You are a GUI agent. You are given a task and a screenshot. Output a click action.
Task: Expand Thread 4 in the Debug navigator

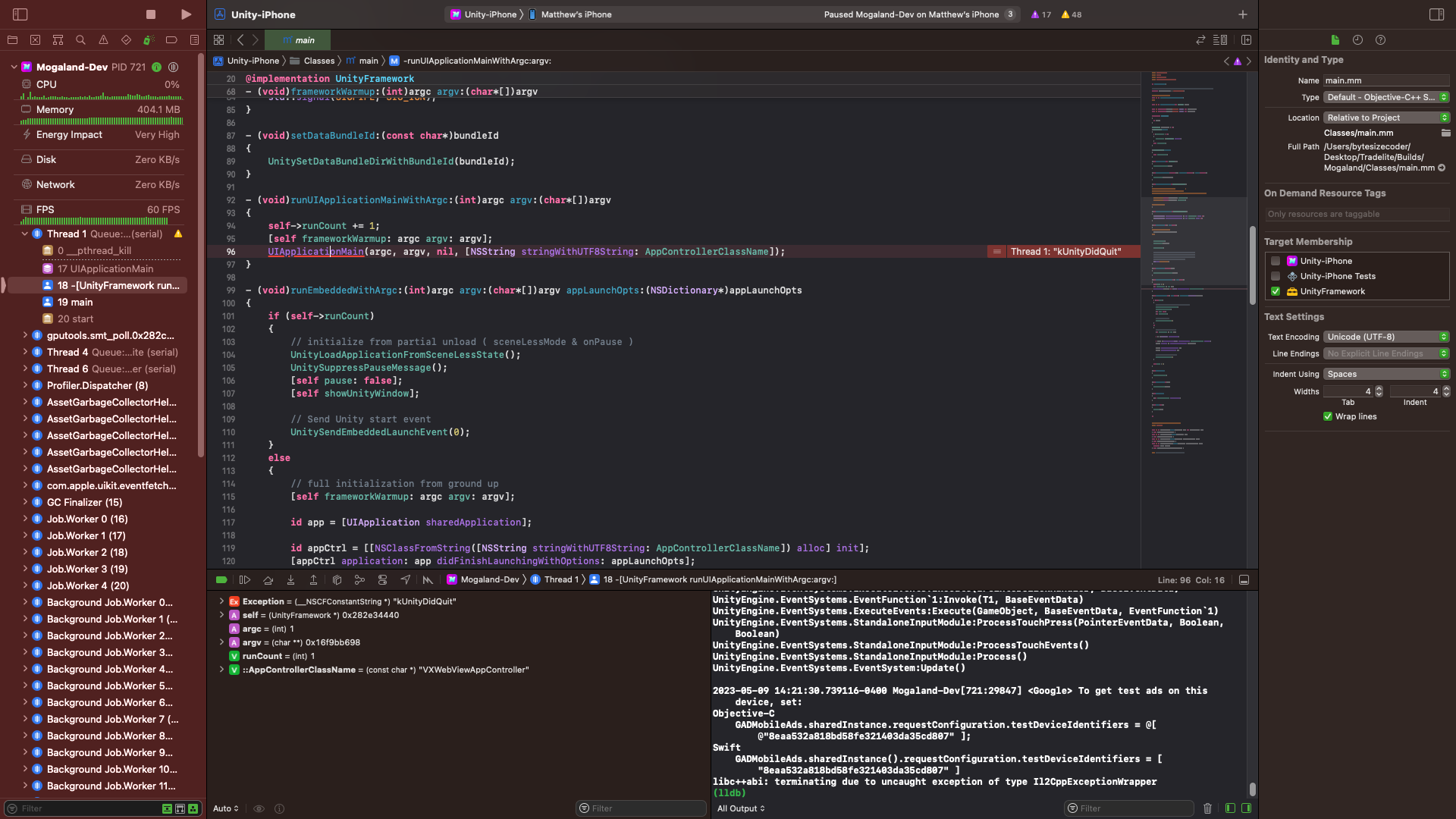click(25, 352)
